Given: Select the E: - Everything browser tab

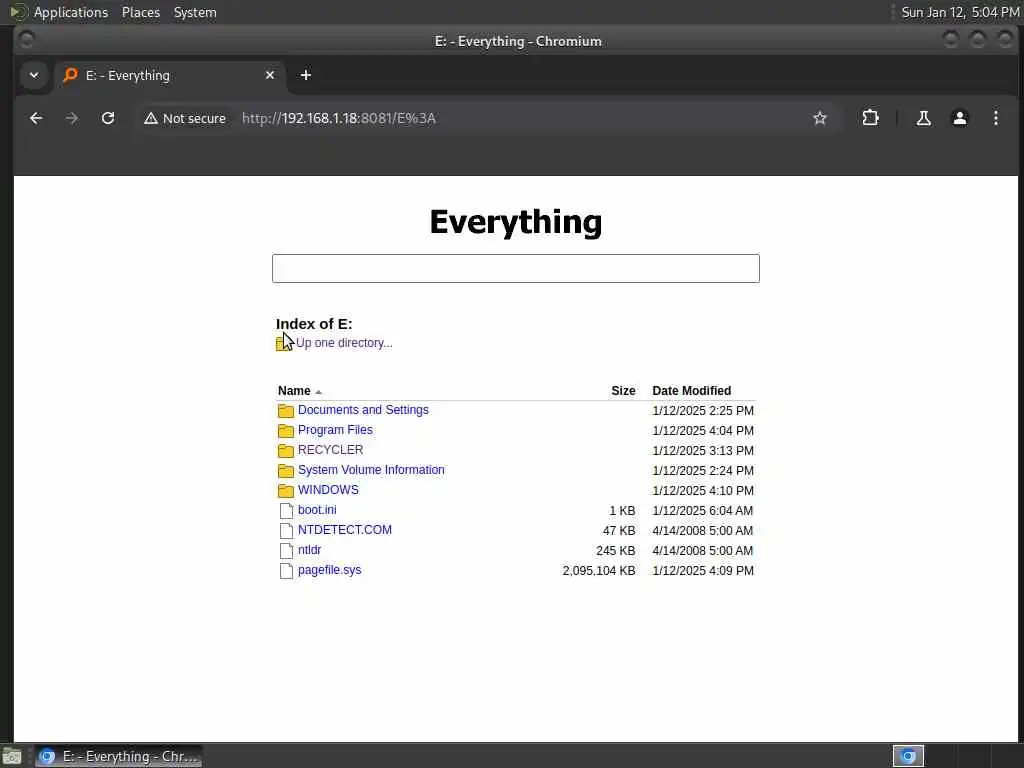Looking at the screenshot, I should point(168,75).
